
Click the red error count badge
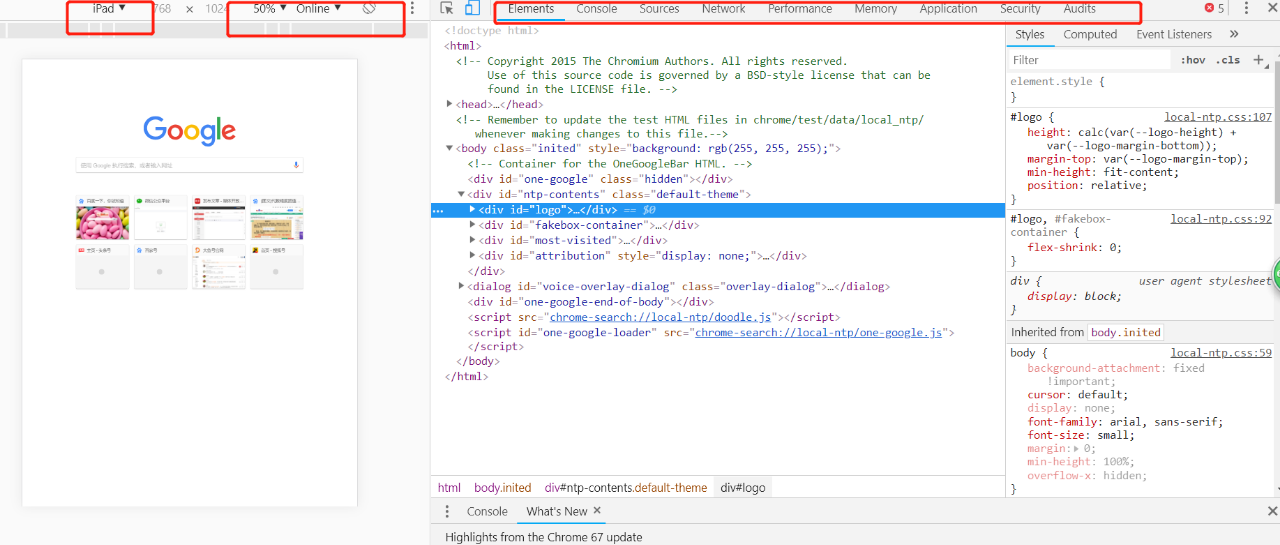[1214, 8]
